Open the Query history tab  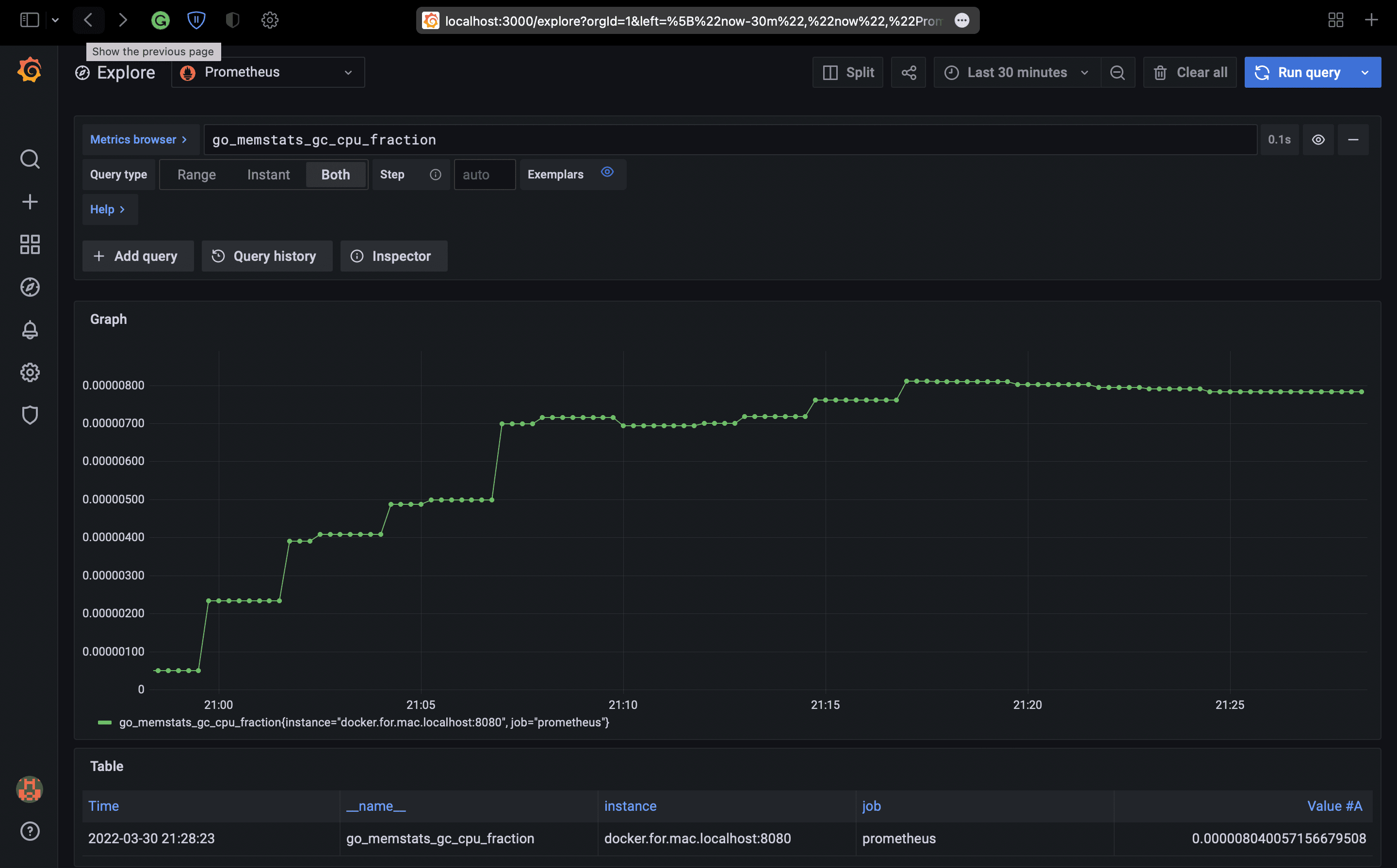[x=266, y=256]
